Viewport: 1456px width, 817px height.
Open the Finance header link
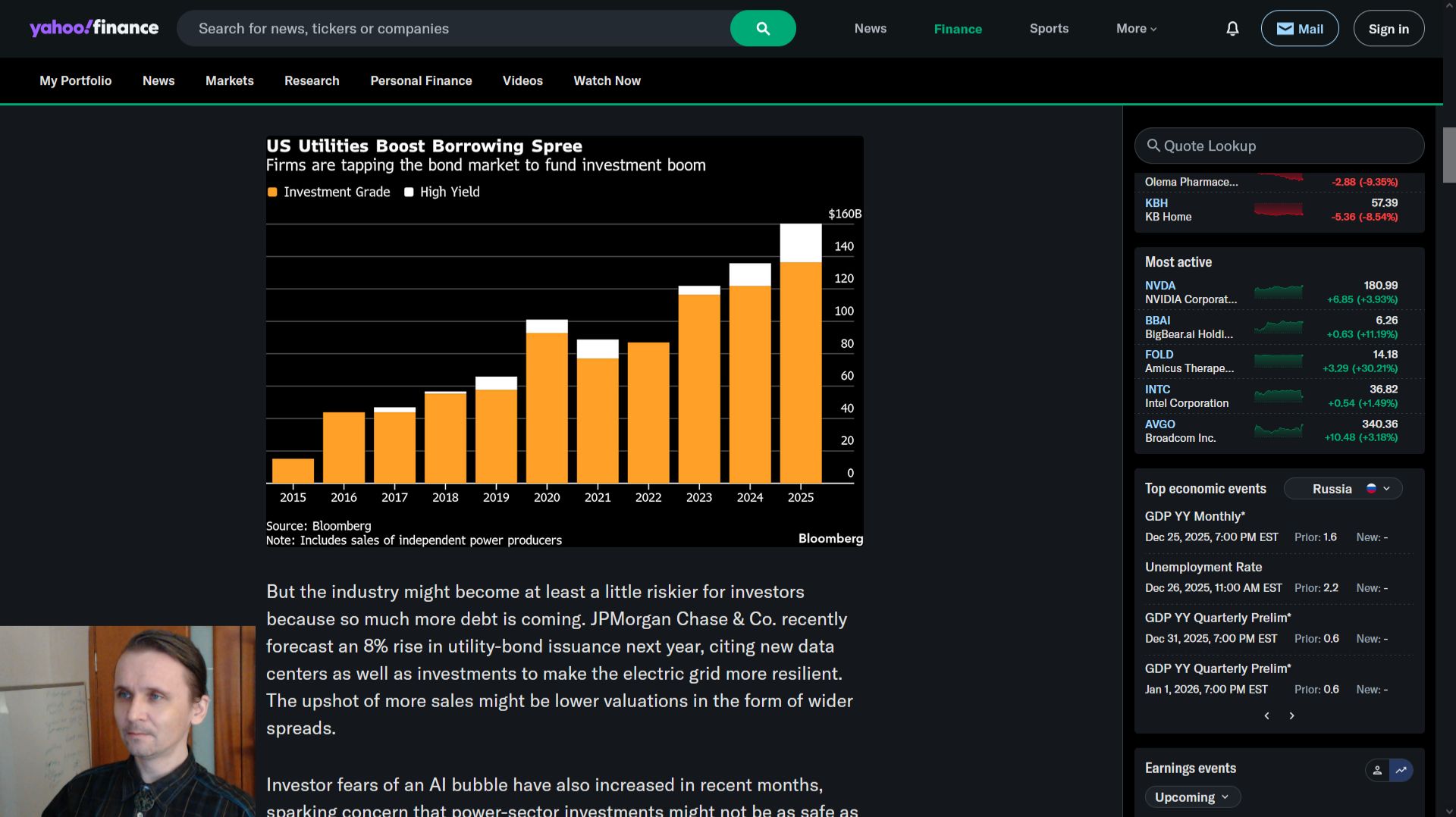point(958,29)
